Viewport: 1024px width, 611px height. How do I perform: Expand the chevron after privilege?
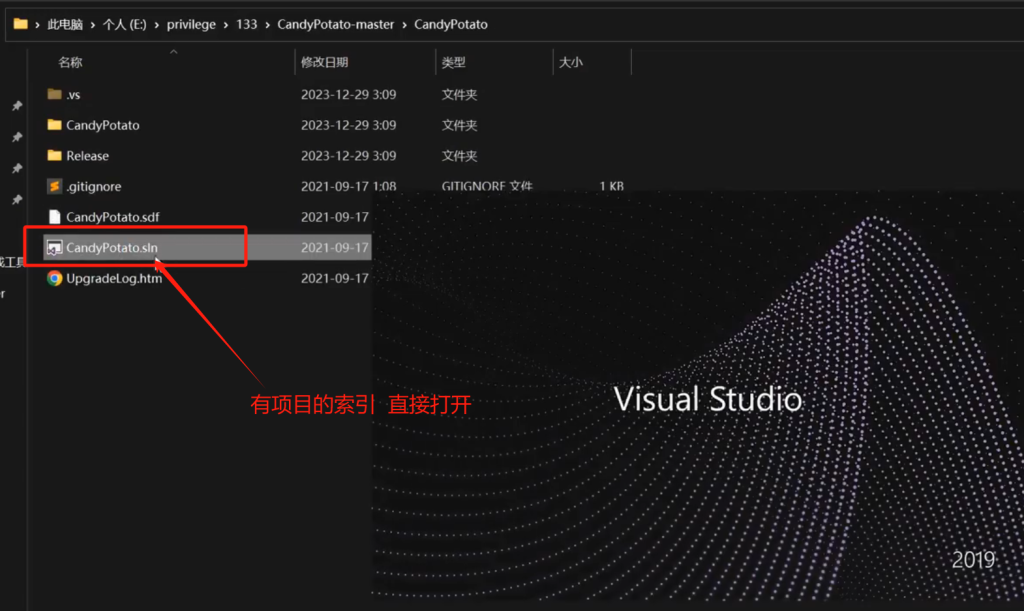(x=226, y=25)
